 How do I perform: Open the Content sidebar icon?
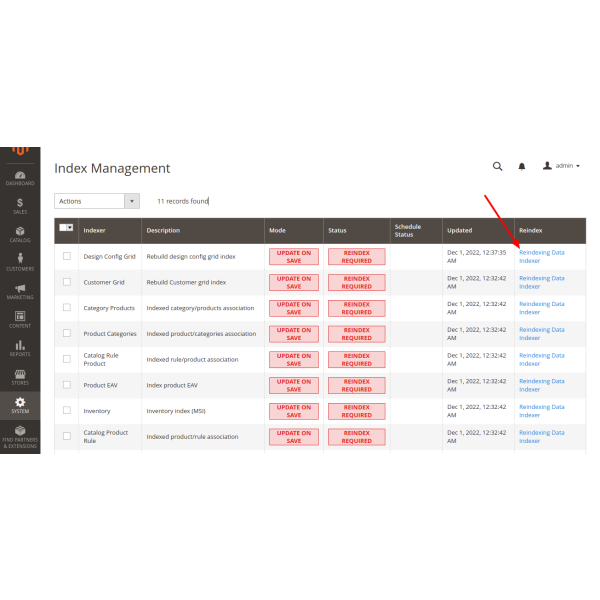(20, 319)
